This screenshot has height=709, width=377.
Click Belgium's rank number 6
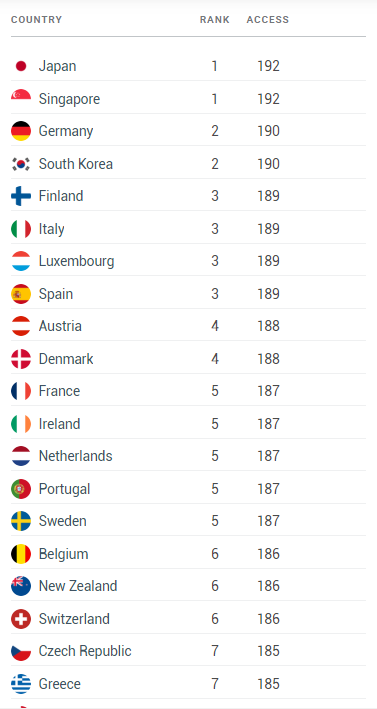tap(215, 554)
